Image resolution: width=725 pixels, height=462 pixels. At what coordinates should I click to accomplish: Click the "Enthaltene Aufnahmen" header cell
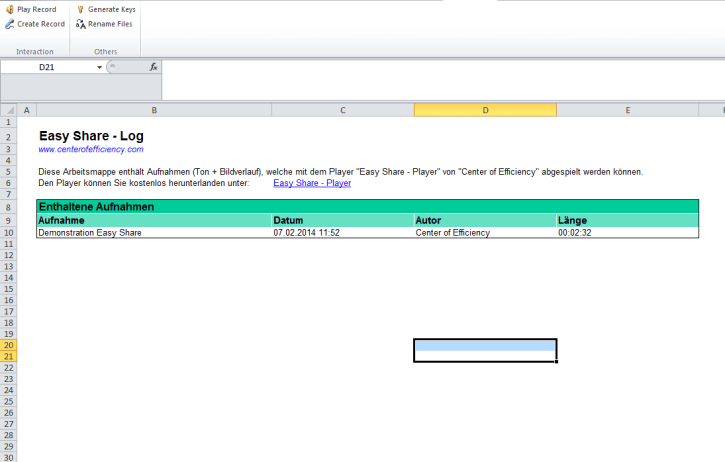click(x=368, y=207)
